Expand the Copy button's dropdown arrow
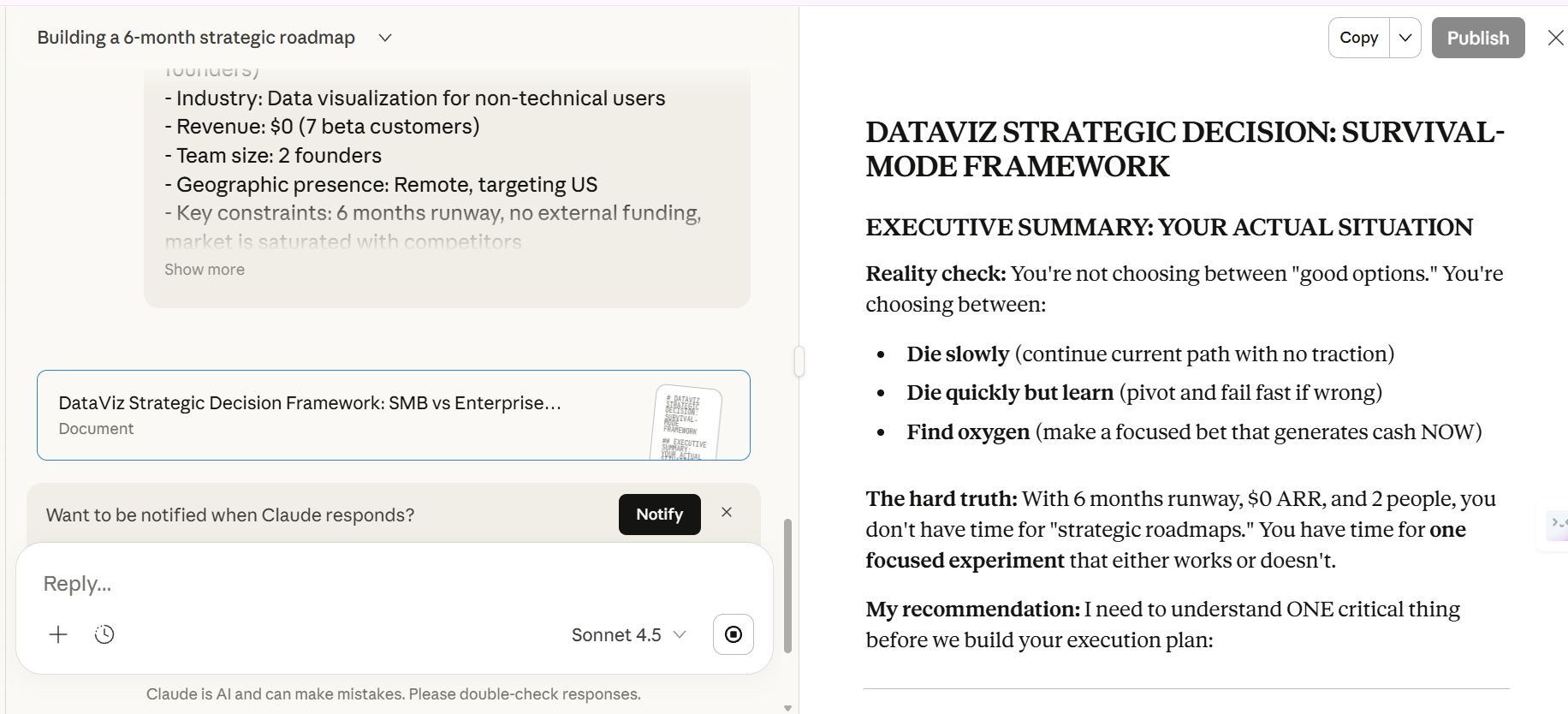 [x=1405, y=38]
